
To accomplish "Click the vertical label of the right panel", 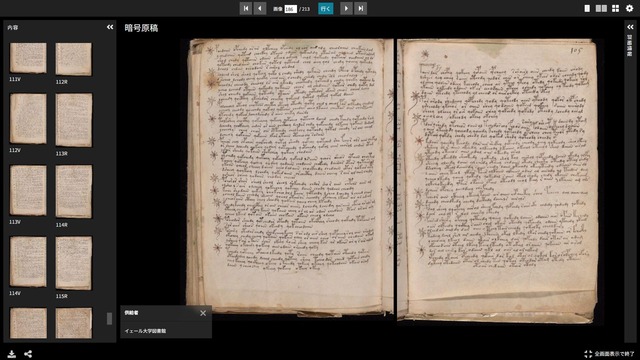I will (630, 46).
